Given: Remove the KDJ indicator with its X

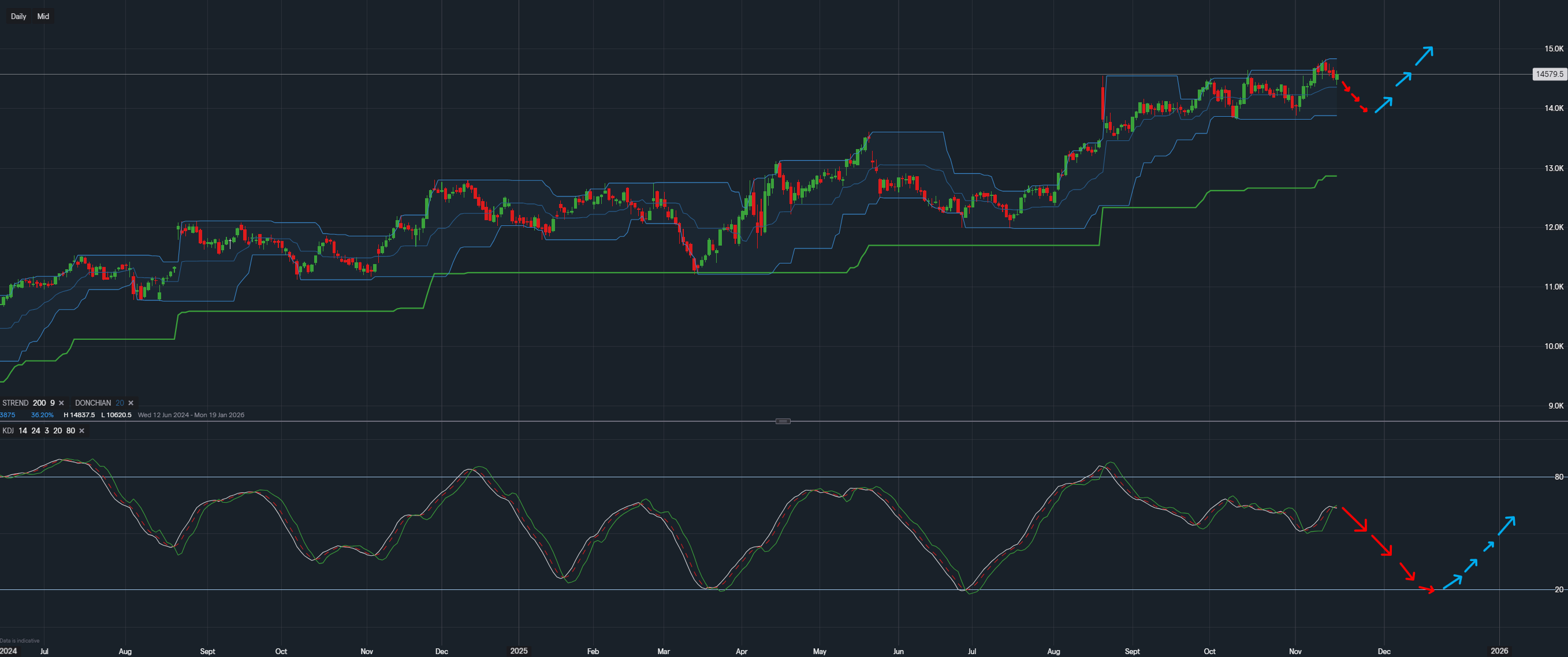Looking at the screenshot, I should point(81,431).
